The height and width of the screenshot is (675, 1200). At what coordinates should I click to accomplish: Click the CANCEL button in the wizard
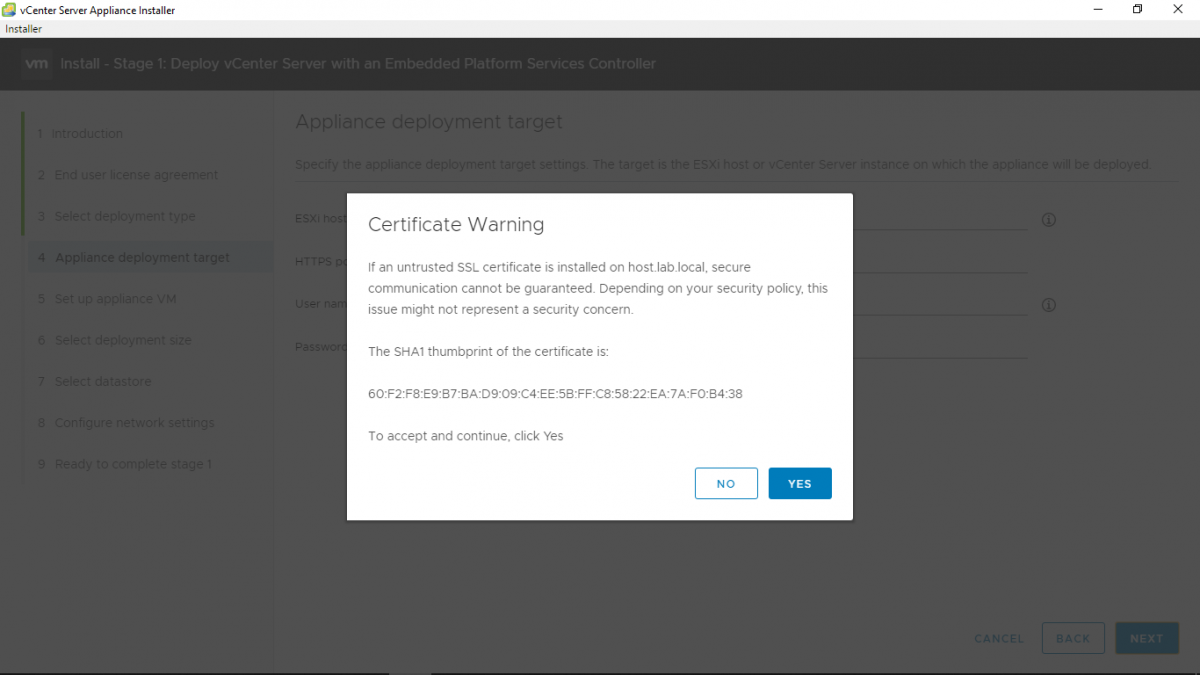point(999,638)
